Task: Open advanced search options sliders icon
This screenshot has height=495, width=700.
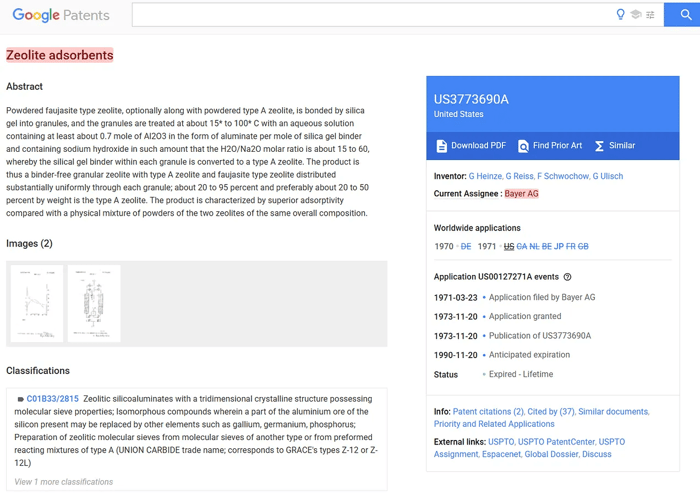Action: (650, 14)
